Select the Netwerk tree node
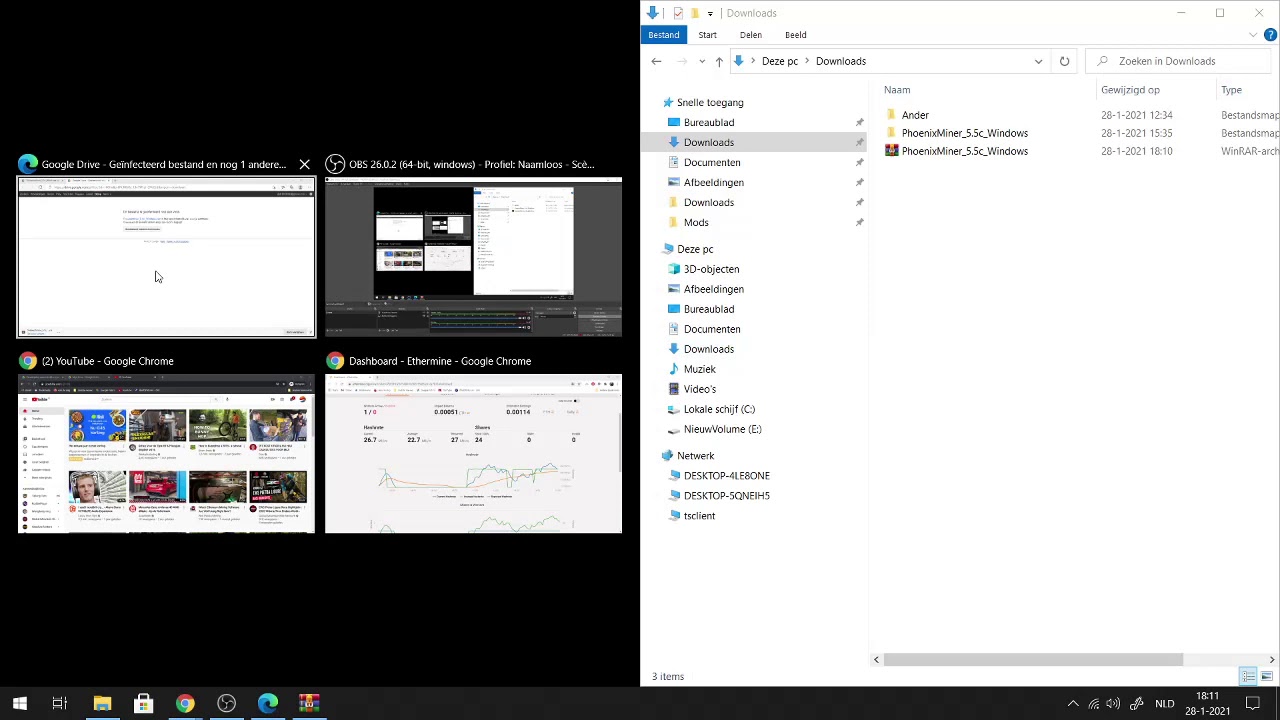1280x720 pixels. tap(695, 455)
